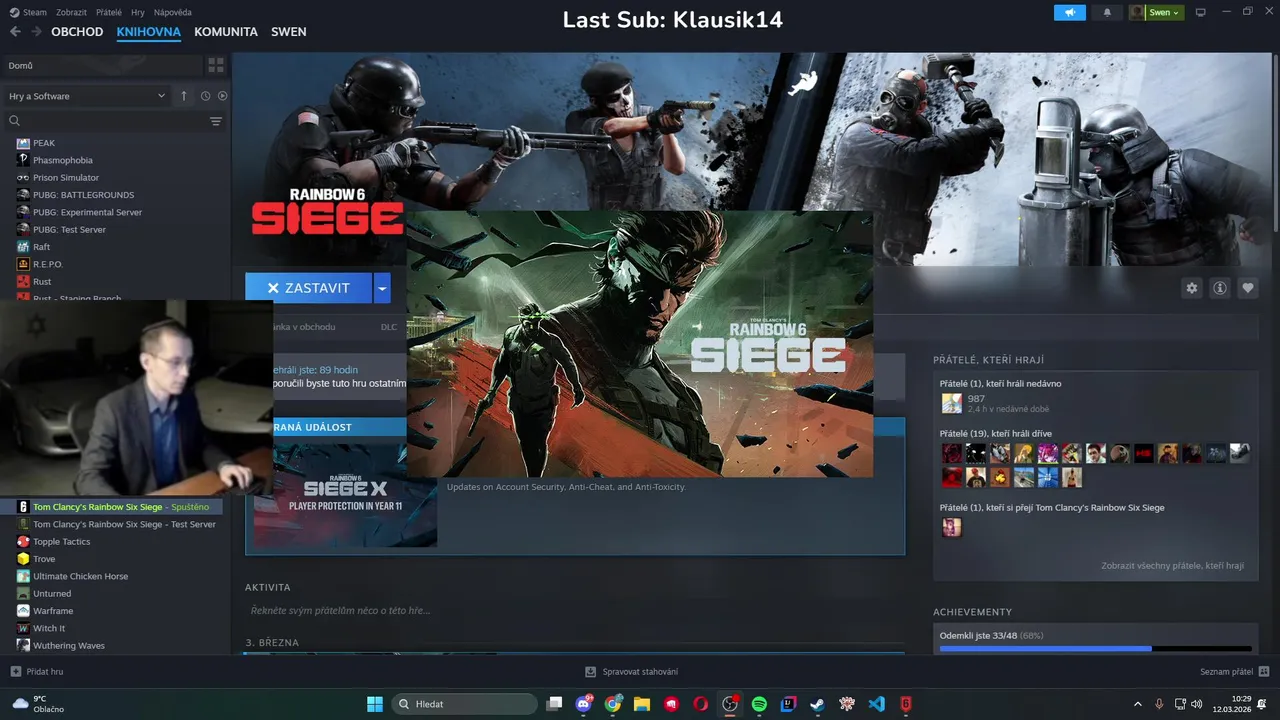The width and height of the screenshot is (1280, 720).
Task: Open the notifications bell
Action: click(x=1106, y=12)
